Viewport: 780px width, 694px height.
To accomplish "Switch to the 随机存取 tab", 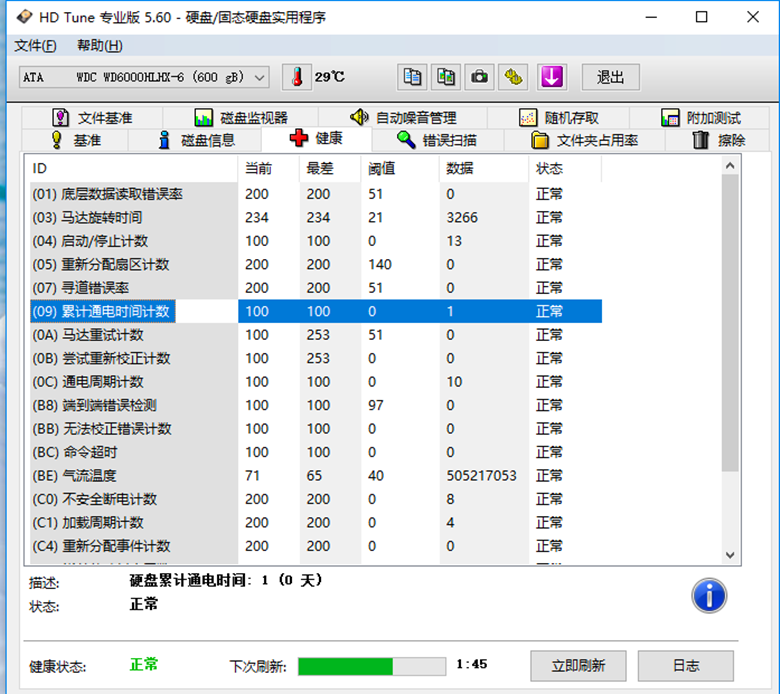I will (559, 118).
